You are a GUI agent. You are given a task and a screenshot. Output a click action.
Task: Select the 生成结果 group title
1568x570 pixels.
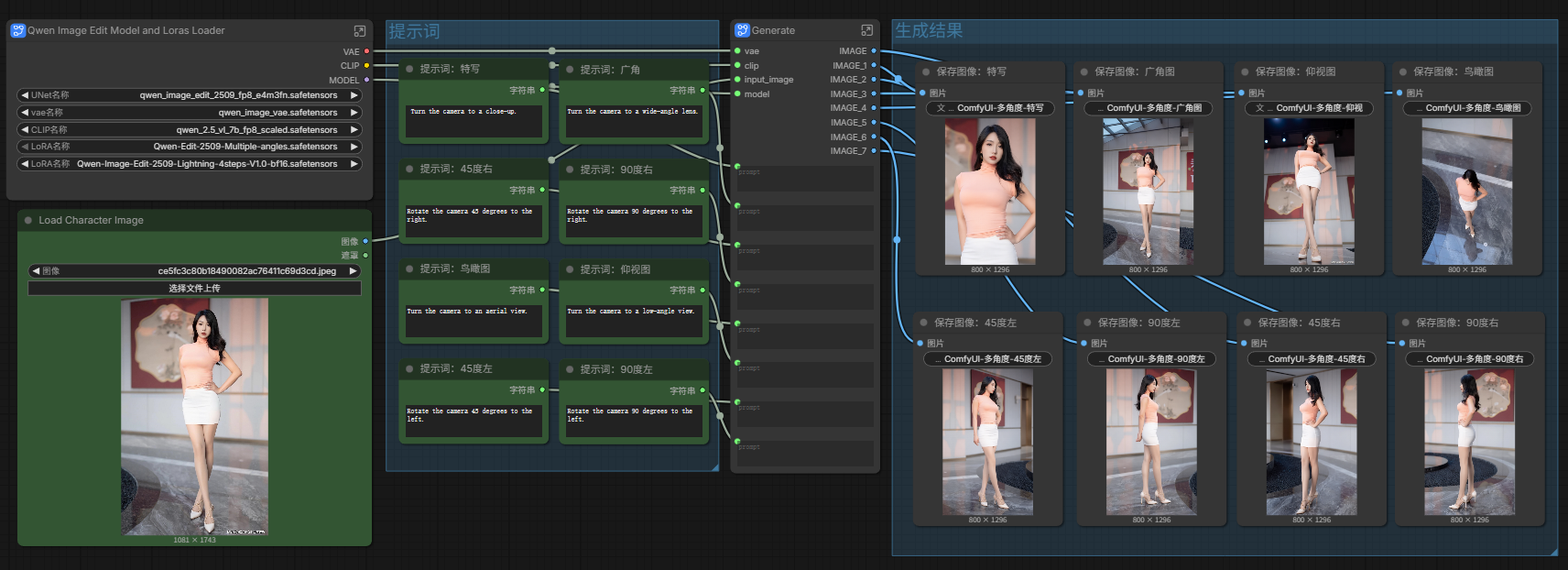pyautogui.click(x=929, y=30)
